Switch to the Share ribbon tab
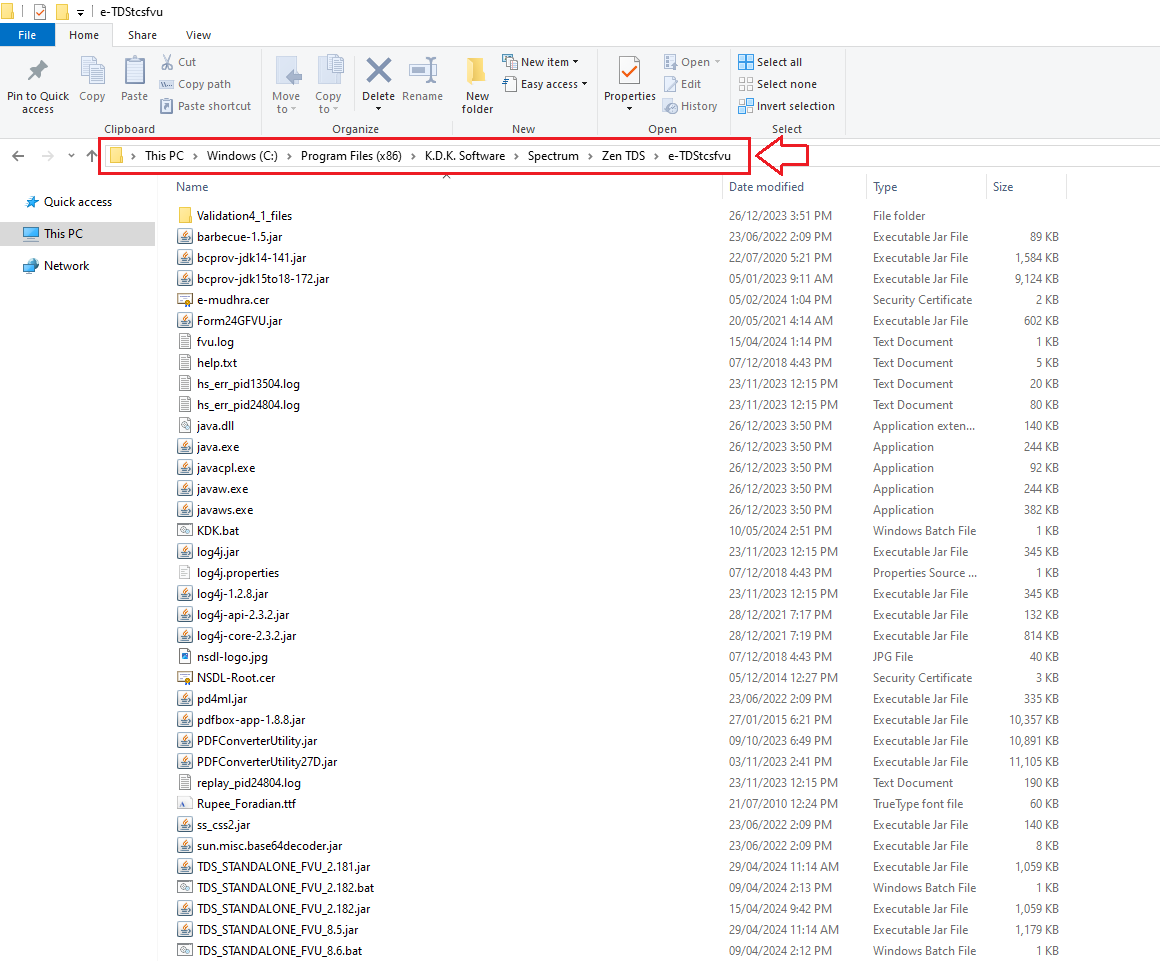This screenshot has width=1160, height=961. pos(142,35)
